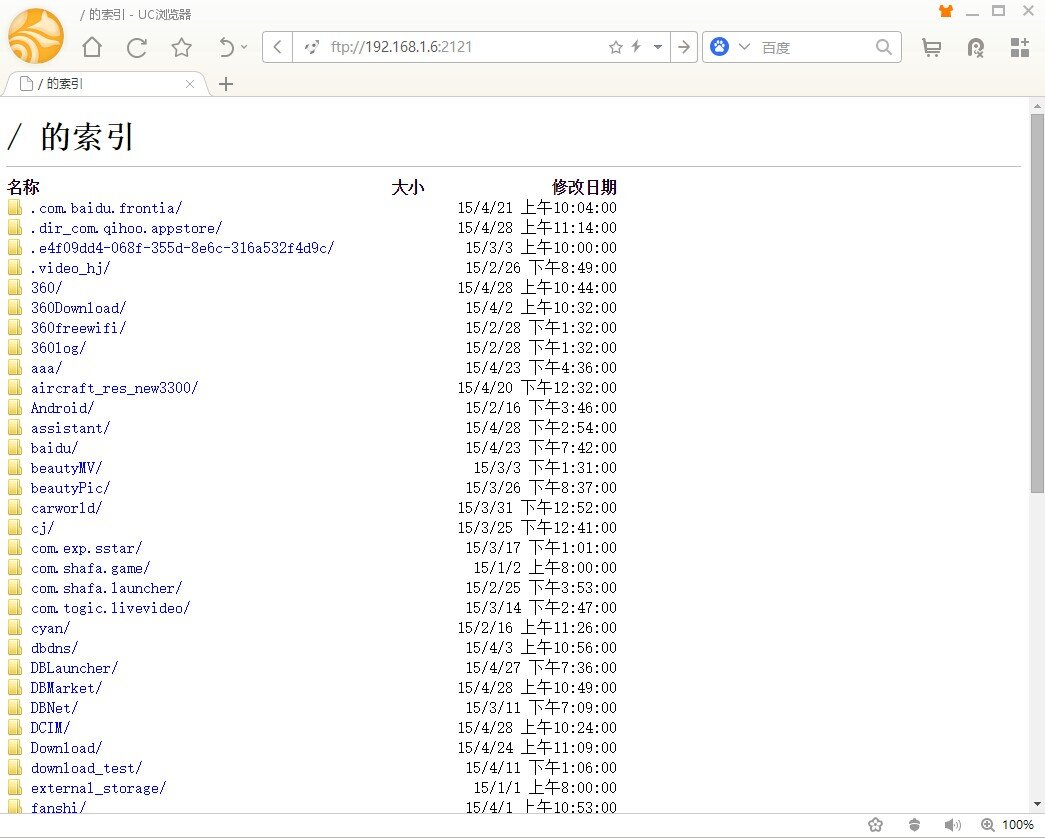Open the Download/ folder
This screenshot has height=838, width=1045.
(x=66, y=748)
